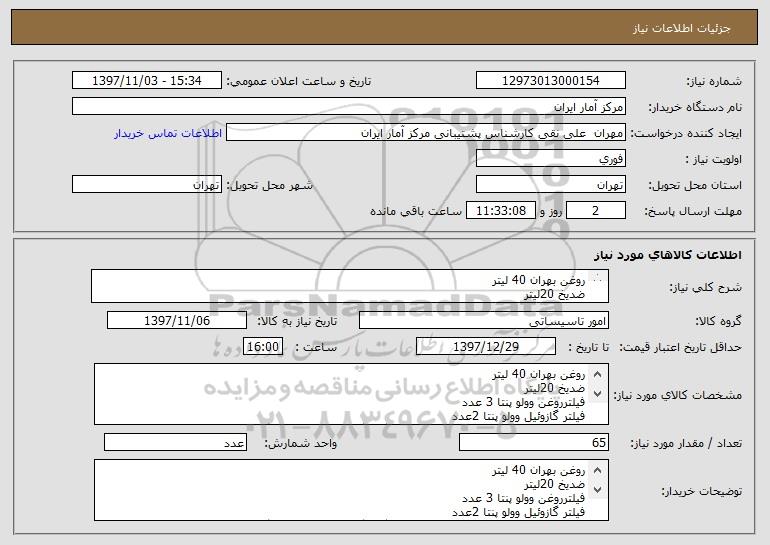The image size is (770, 545).
Task: Click the label توضیحات خریدار
Action: (x=701, y=491)
